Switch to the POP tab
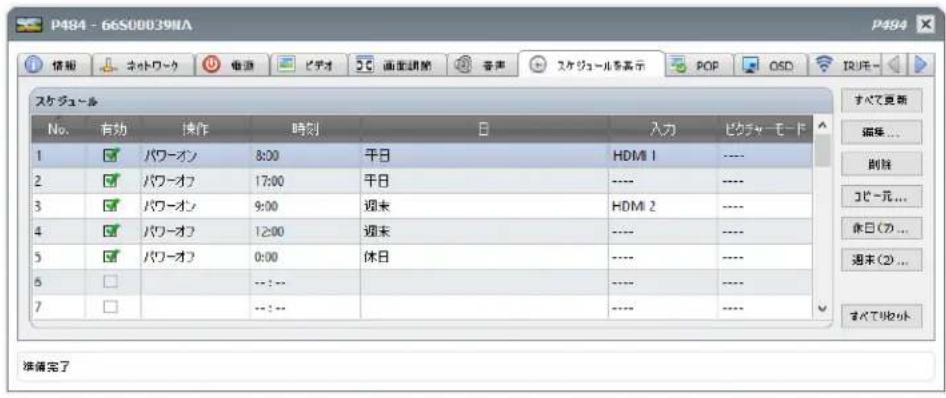 (700, 65)
